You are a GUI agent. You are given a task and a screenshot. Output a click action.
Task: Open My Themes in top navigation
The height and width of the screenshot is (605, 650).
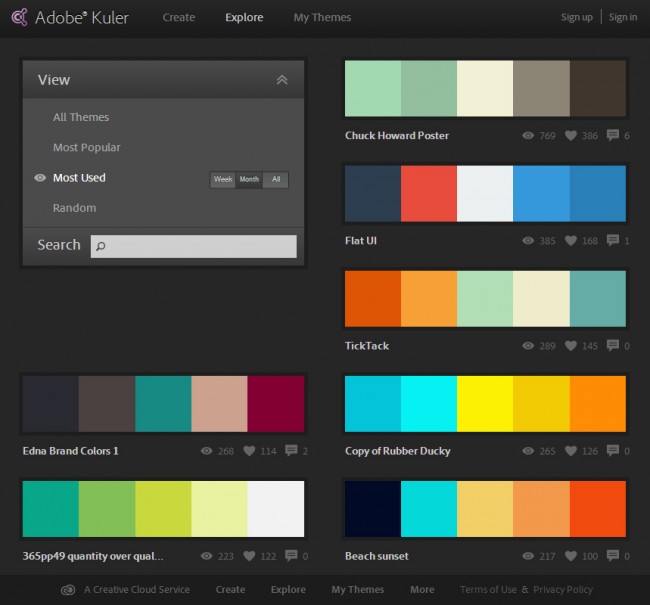[322, 17]
